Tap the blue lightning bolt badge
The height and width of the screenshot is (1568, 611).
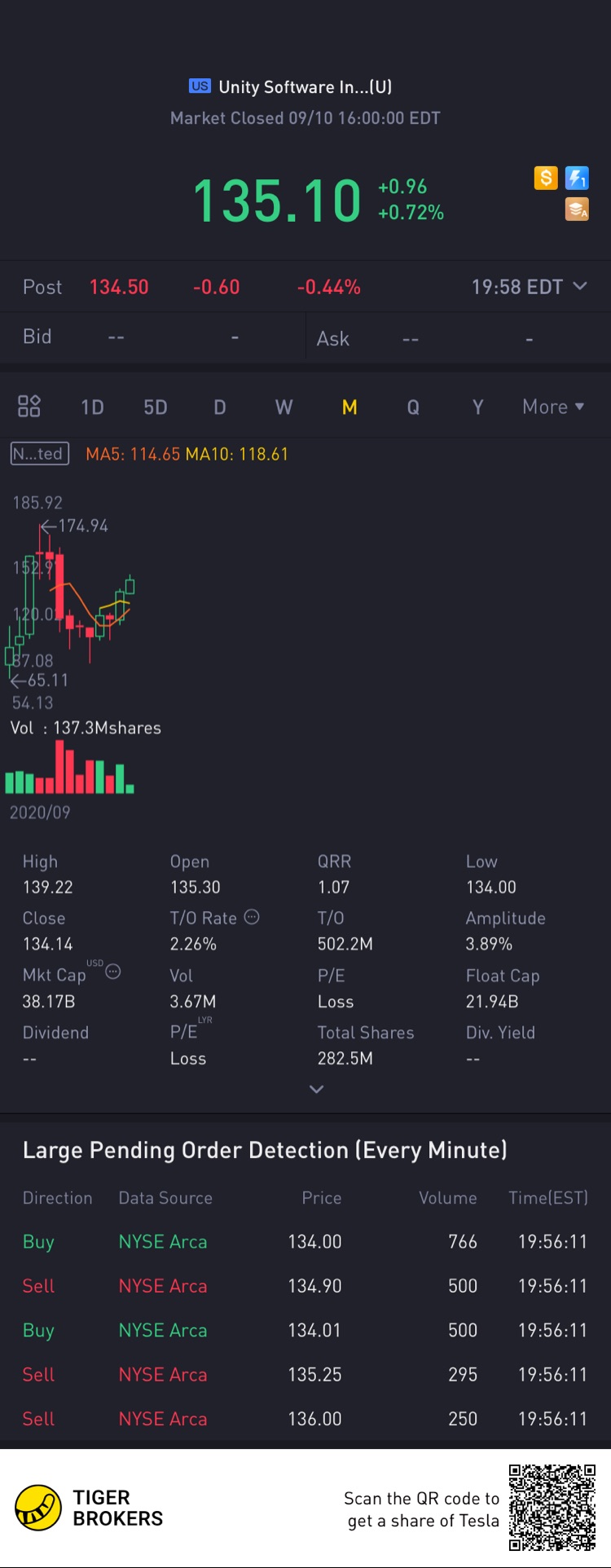[x=577, y=178]
